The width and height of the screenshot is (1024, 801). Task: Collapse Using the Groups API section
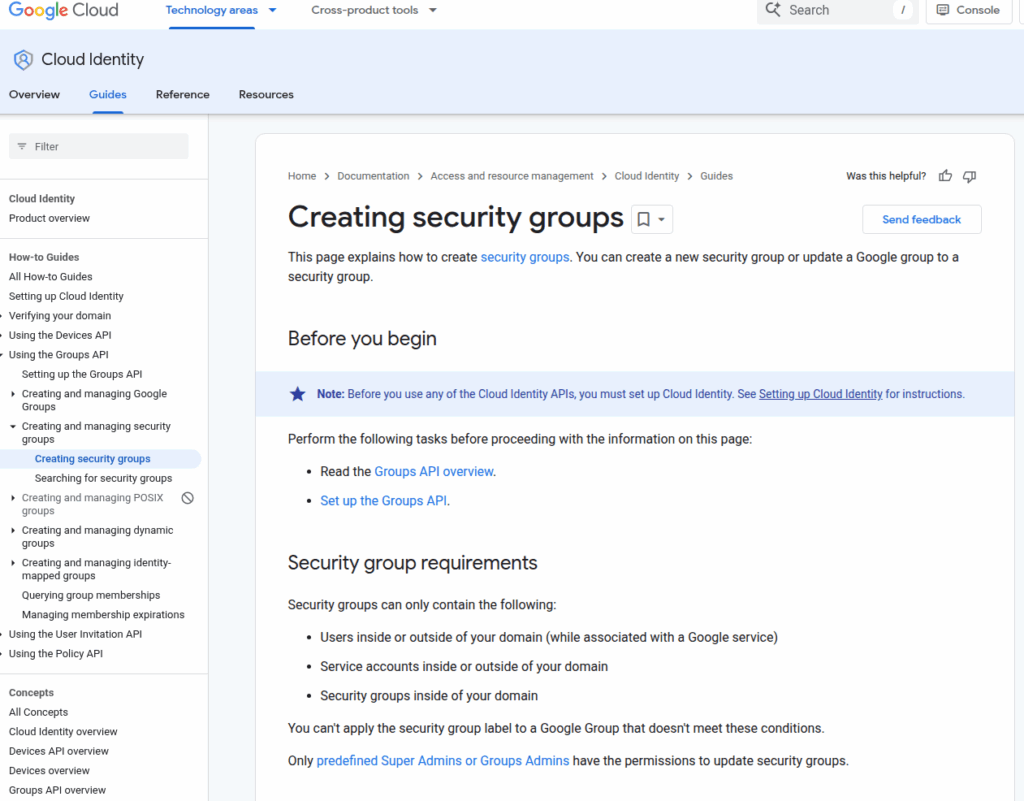coord(4,355)
